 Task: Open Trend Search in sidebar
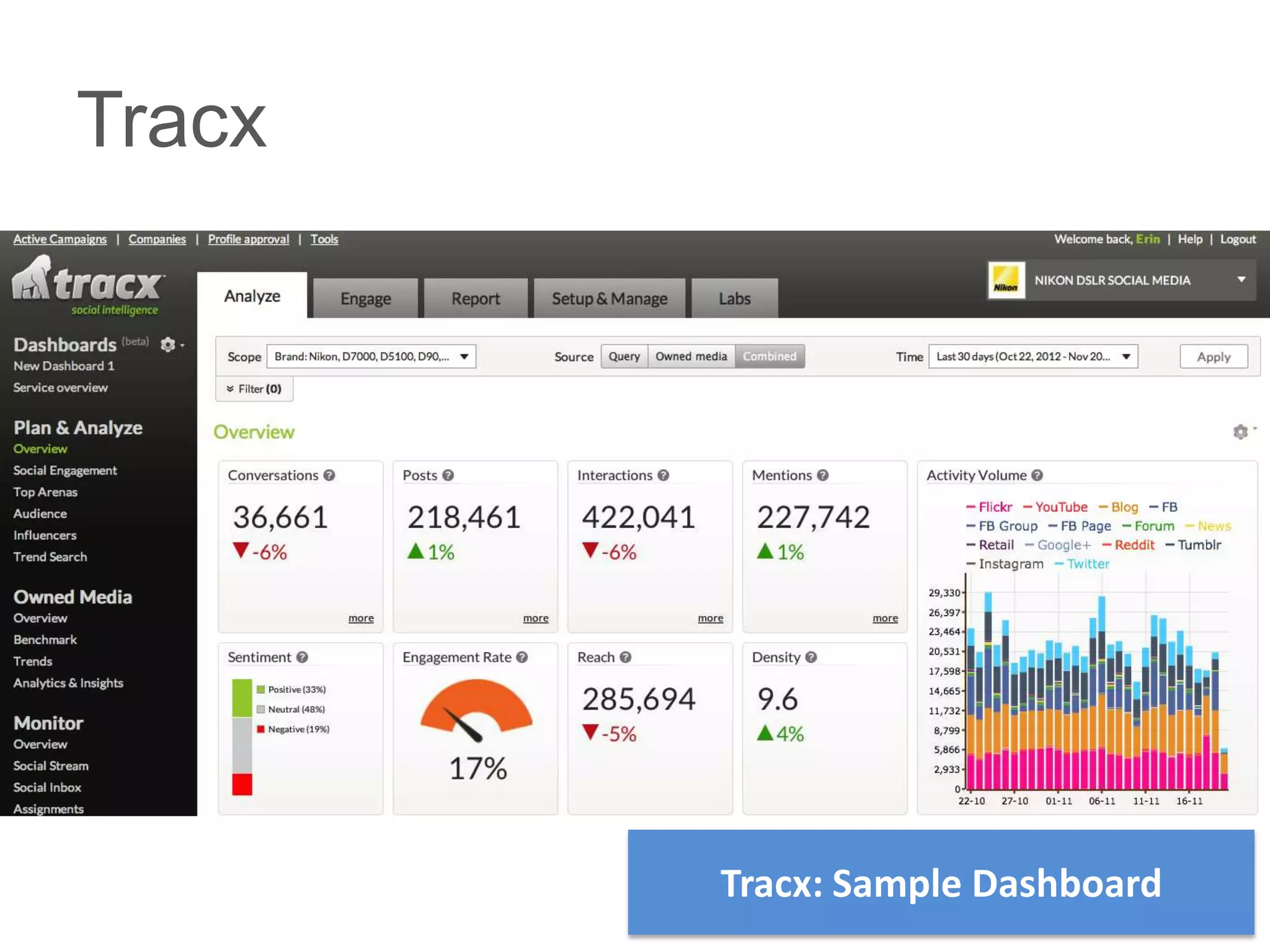click(x=50, y=557)
